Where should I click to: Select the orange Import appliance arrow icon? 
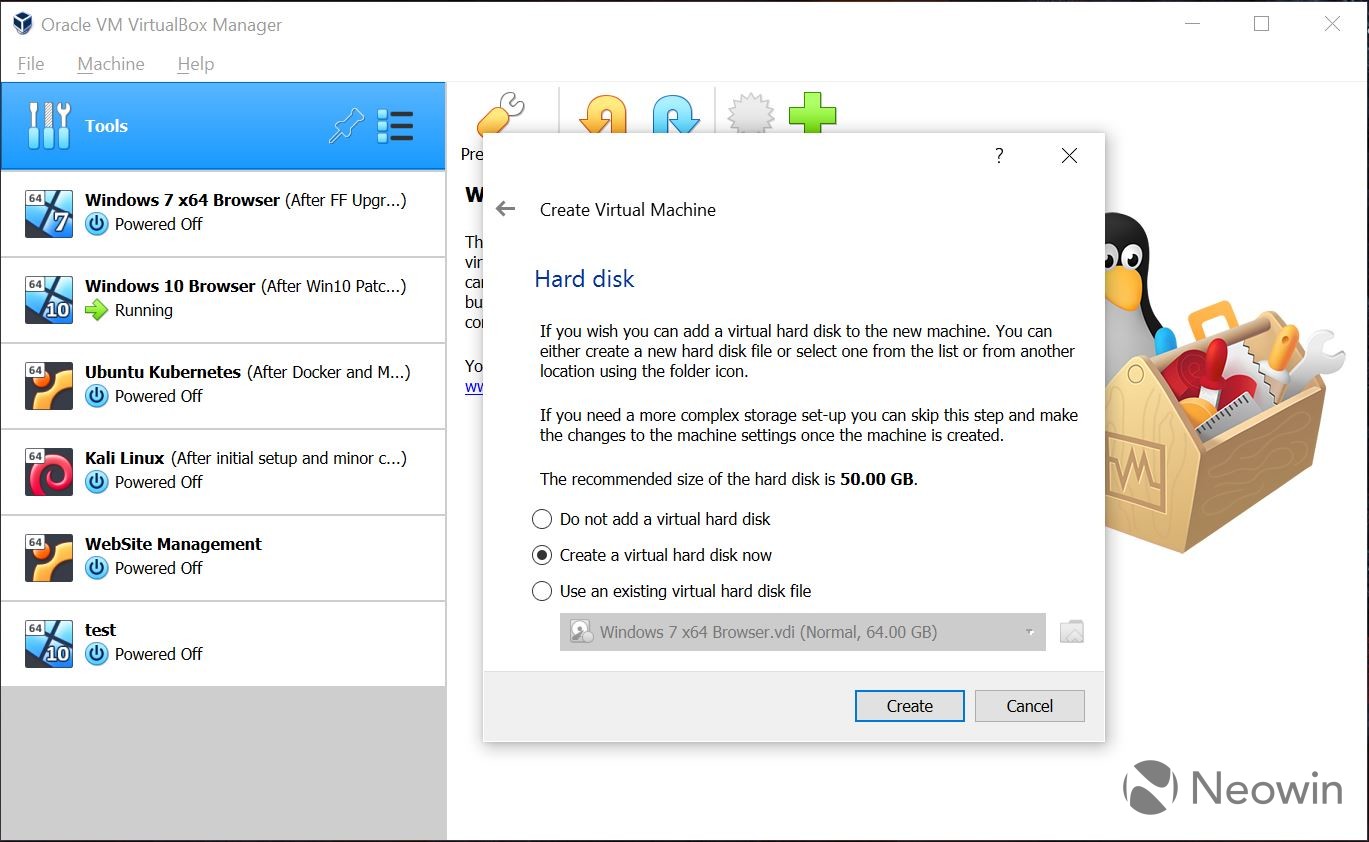[605, 112]
